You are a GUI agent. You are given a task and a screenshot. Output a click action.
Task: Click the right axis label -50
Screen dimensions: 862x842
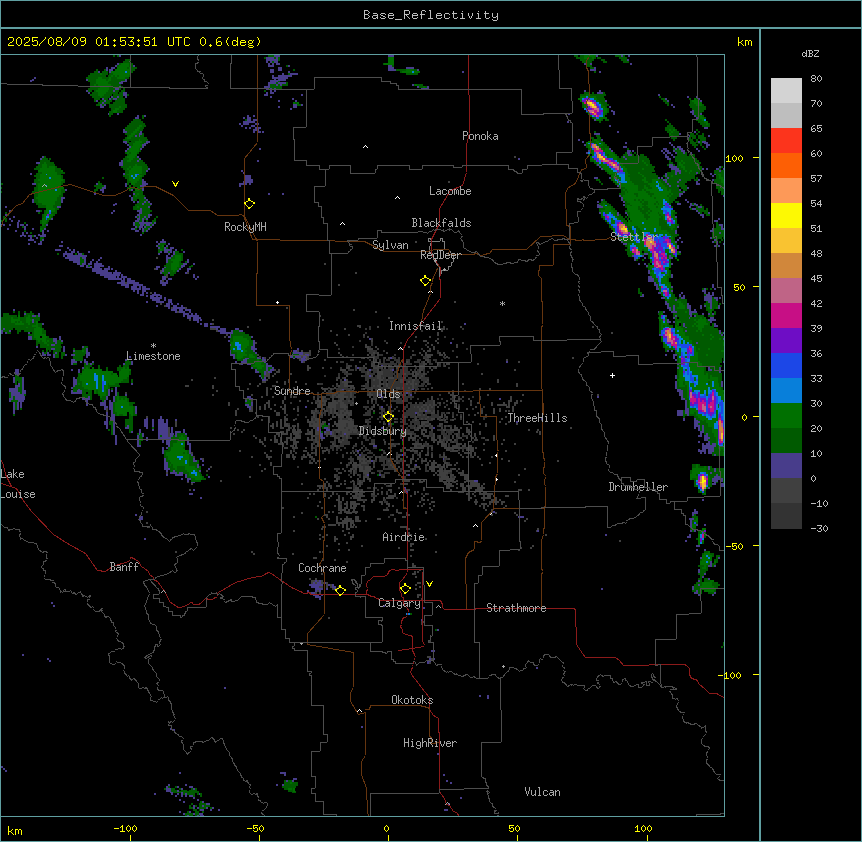[x=734, y=546]
